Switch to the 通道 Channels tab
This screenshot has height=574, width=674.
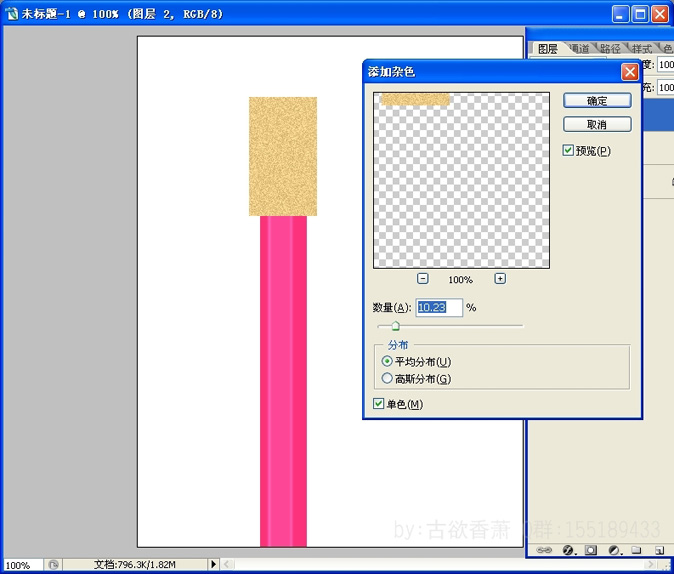point(579,49)
